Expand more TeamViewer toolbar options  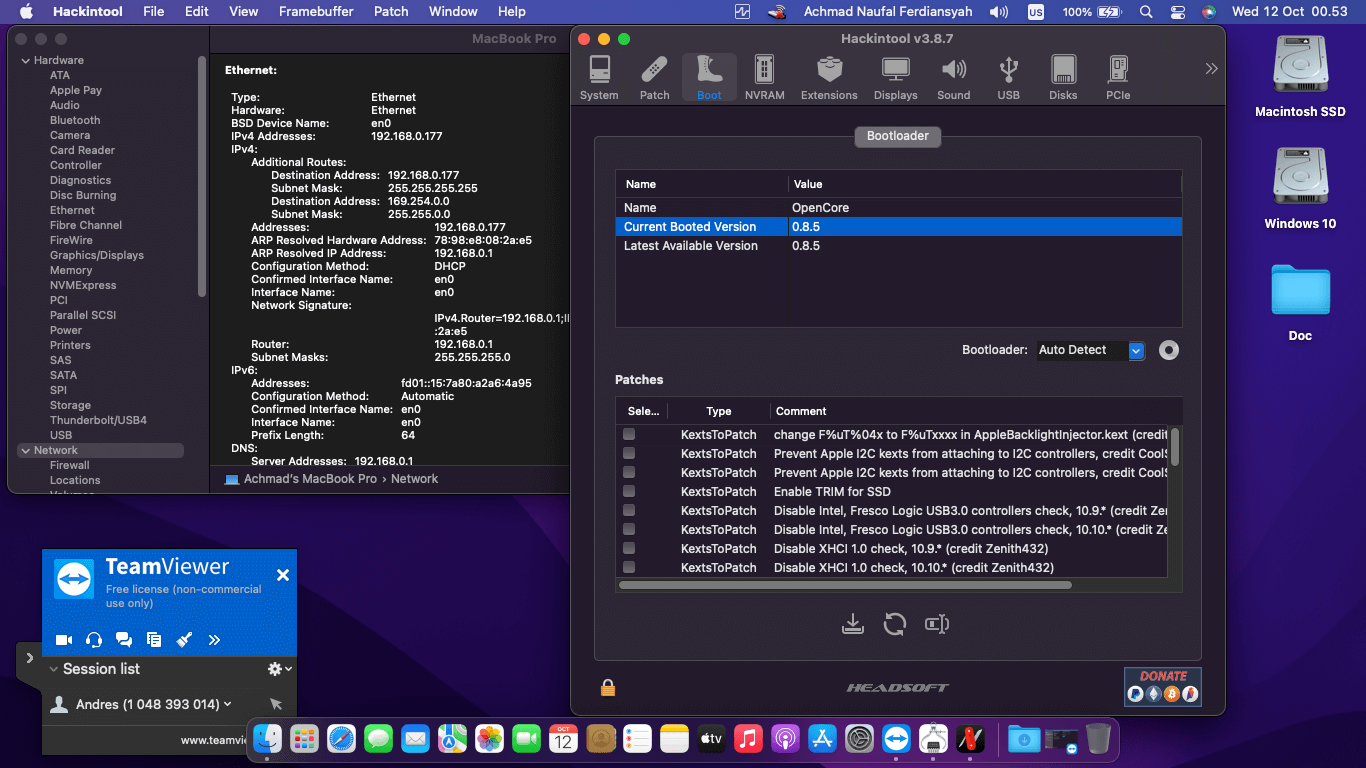click(x=214, y=640)
